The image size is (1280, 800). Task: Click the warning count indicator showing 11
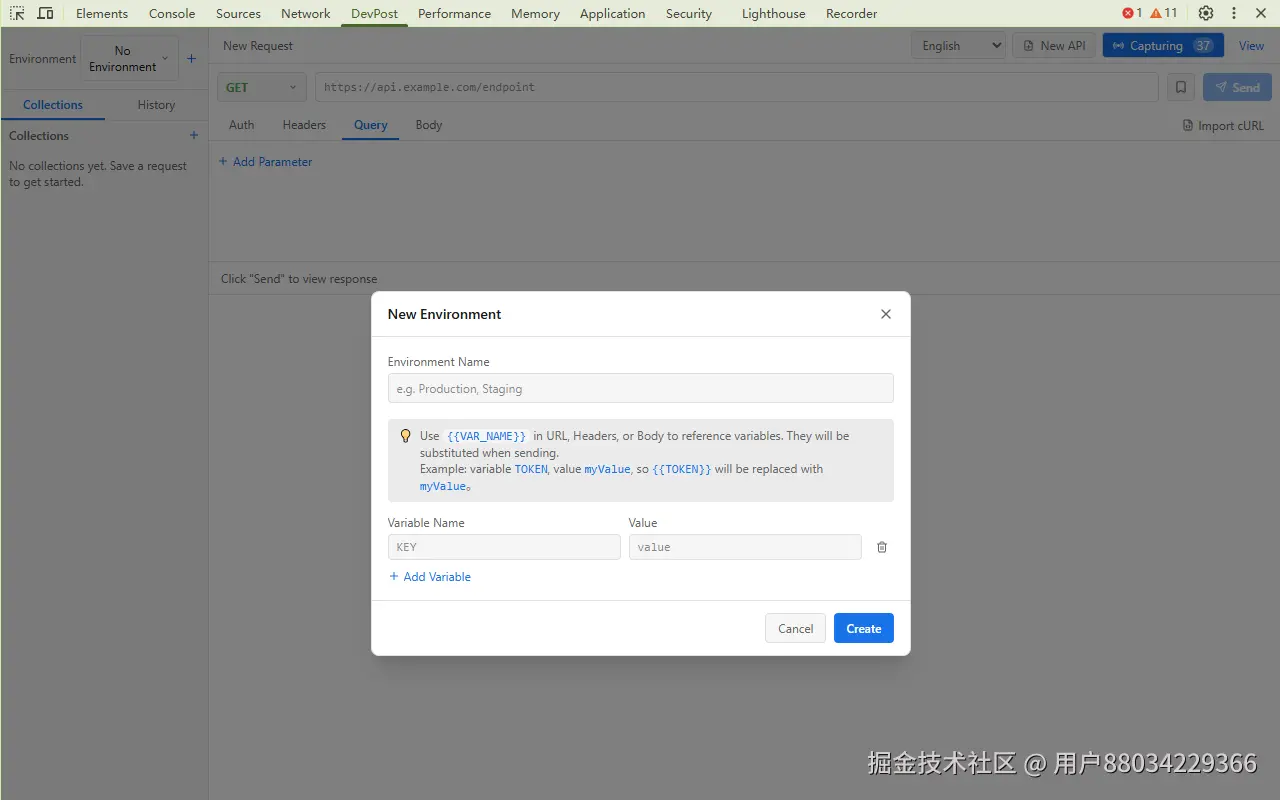coord(1164,13)
